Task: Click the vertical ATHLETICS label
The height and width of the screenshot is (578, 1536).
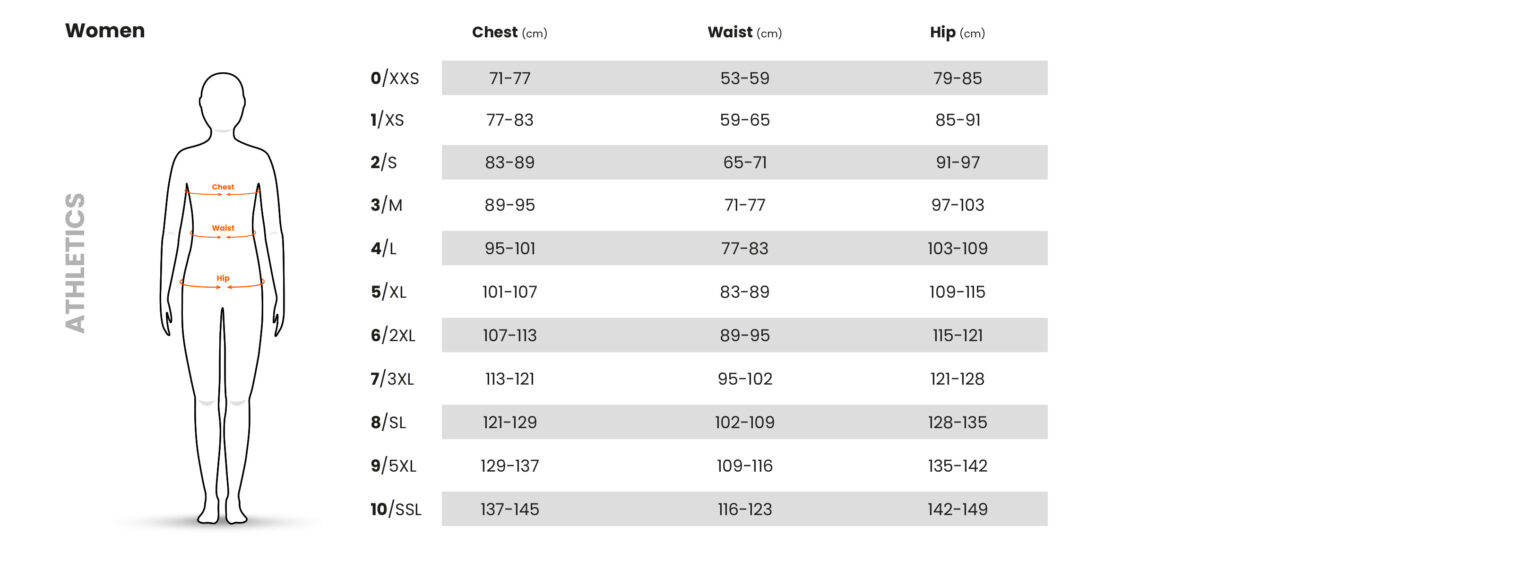Action: [76, 263]
